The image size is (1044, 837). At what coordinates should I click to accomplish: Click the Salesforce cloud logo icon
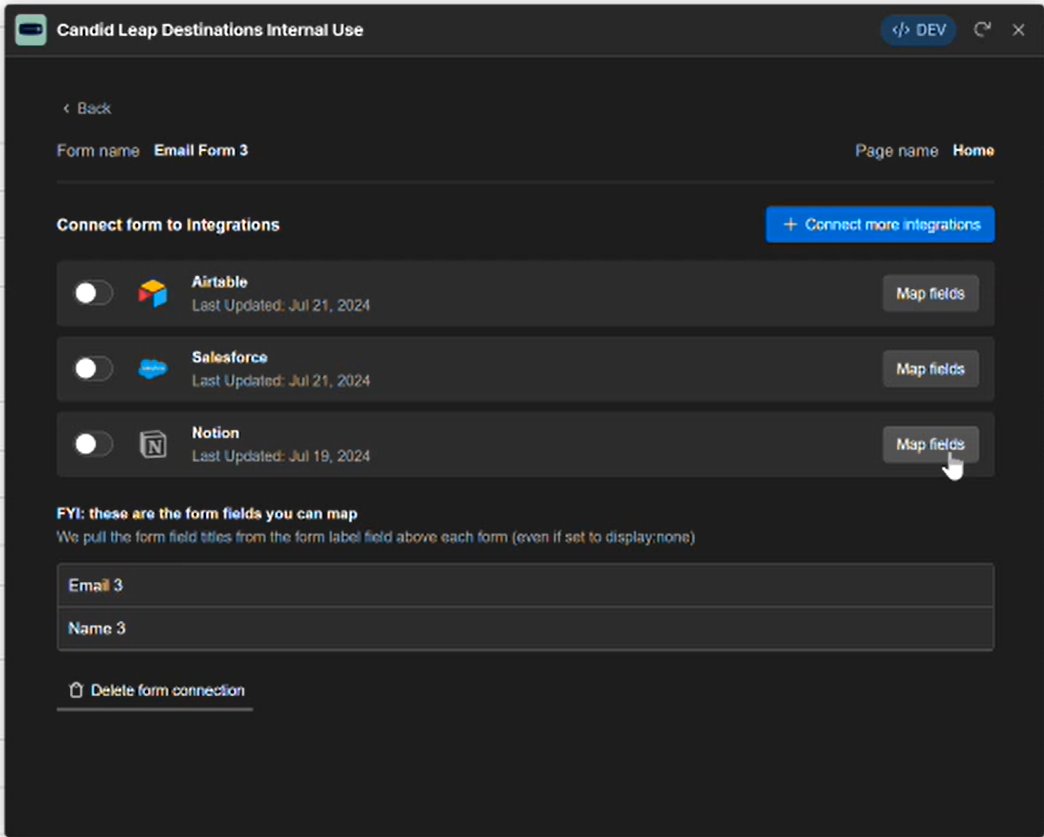pyautogui.click(x=152, y=369)
